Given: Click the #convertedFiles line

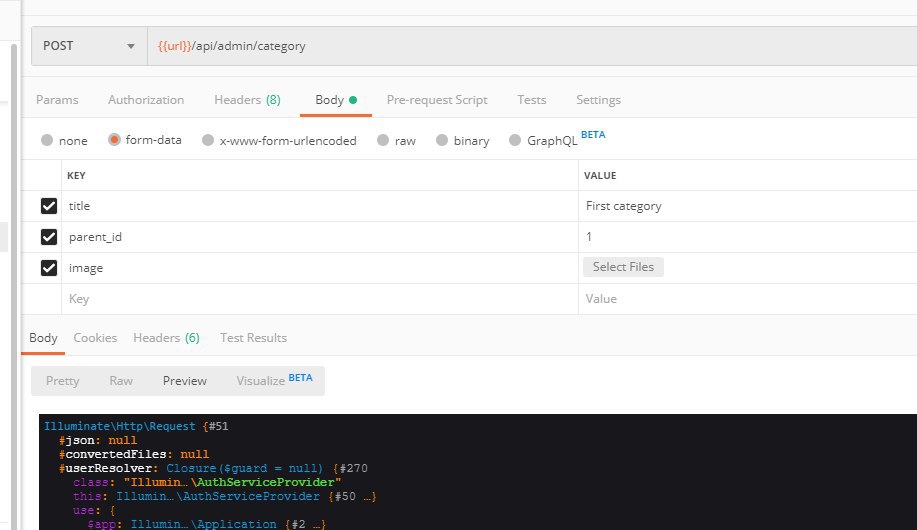Looking at the screenshot, I should click(x=134, y=455).
